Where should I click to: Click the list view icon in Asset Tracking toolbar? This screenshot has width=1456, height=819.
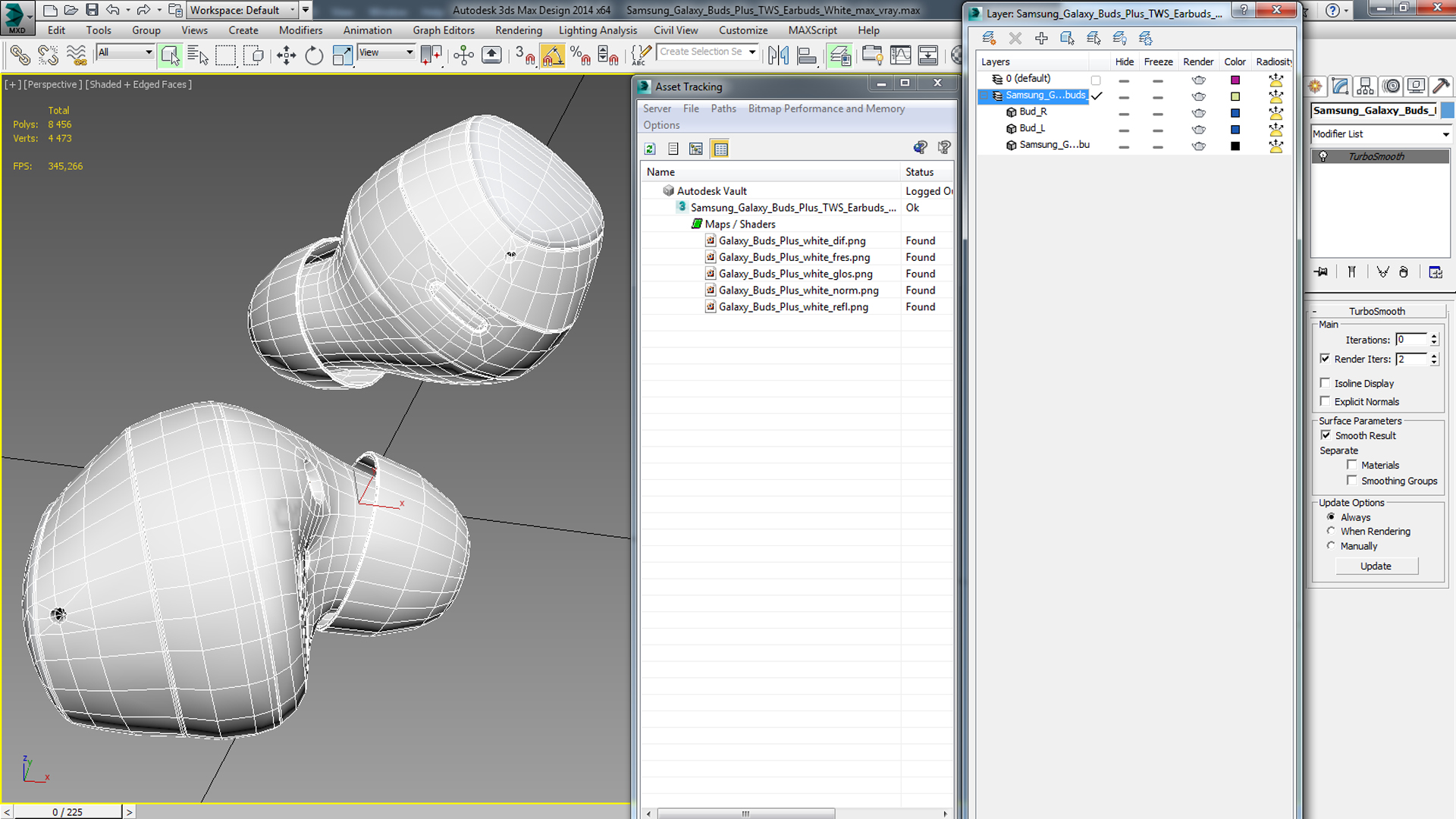[x=673, y=149]
